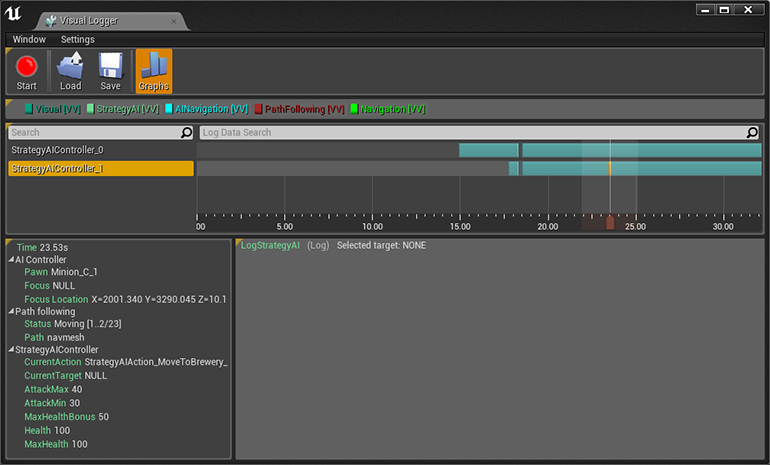The image size is (770, 465).
Task: Click into the Log Data Search field
Action: pyautogui.click(x=473, y=133)
